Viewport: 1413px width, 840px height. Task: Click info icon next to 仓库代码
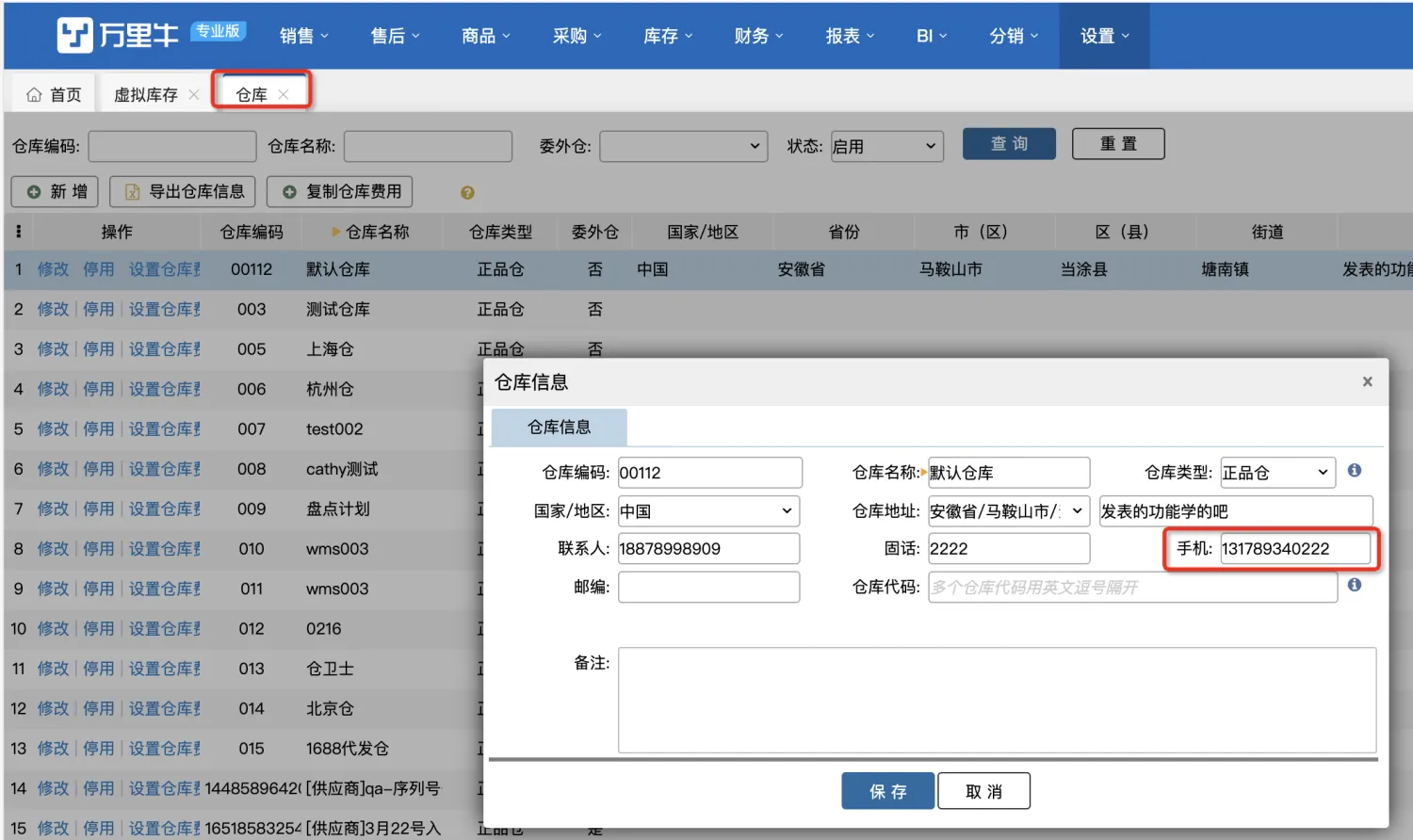click(x=1355, y=585)
